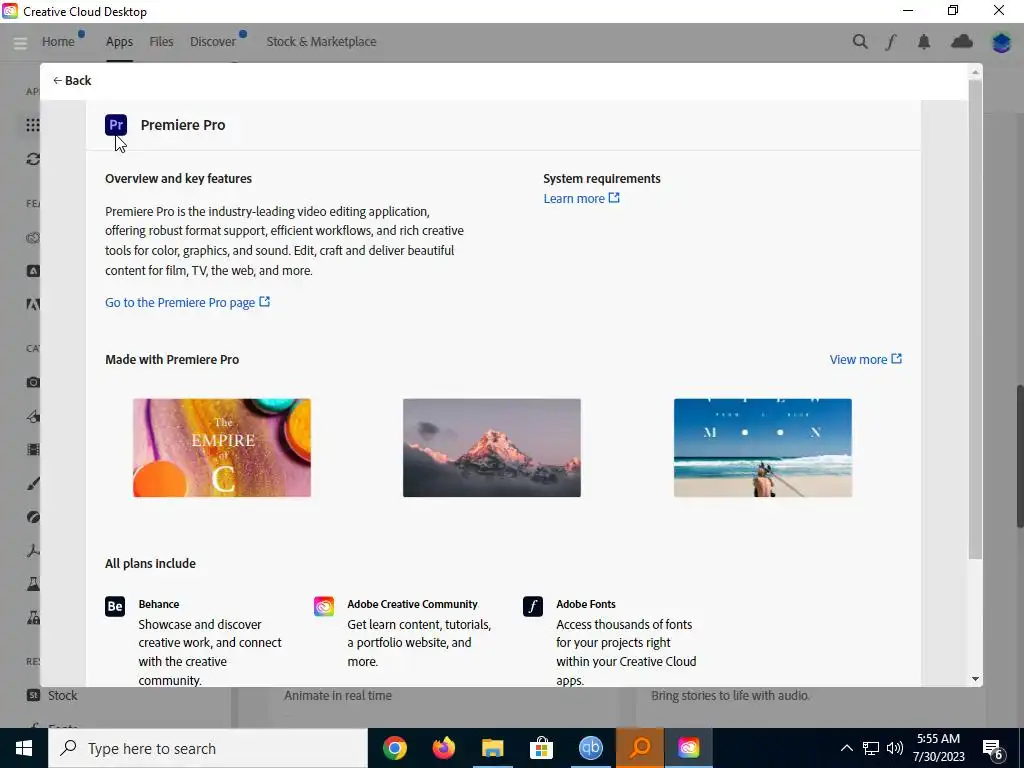
Task: Click the Updates refresh icon in sidebar
Action: [33, 159]
